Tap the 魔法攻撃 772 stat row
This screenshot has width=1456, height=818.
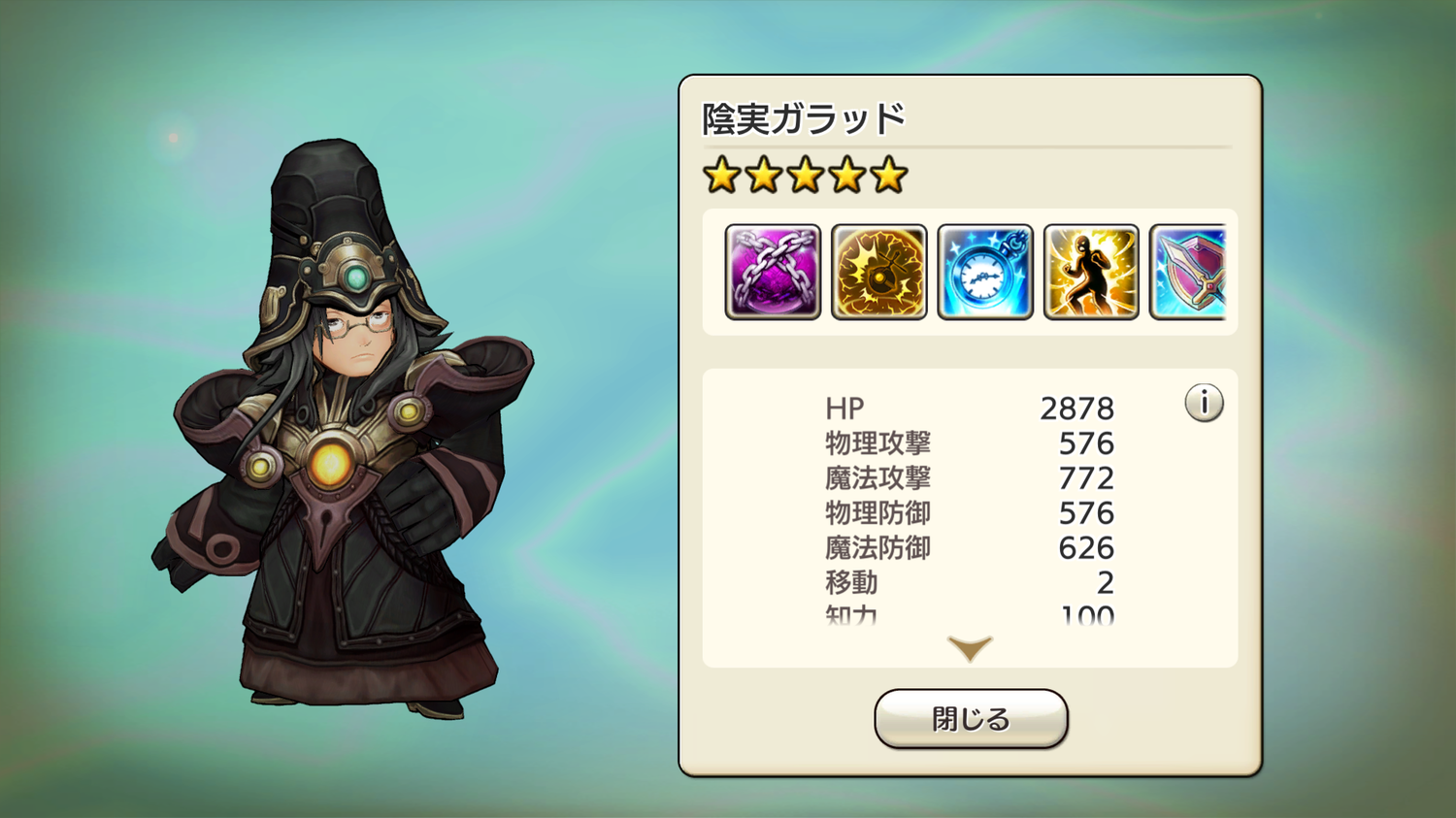[970, 478]
